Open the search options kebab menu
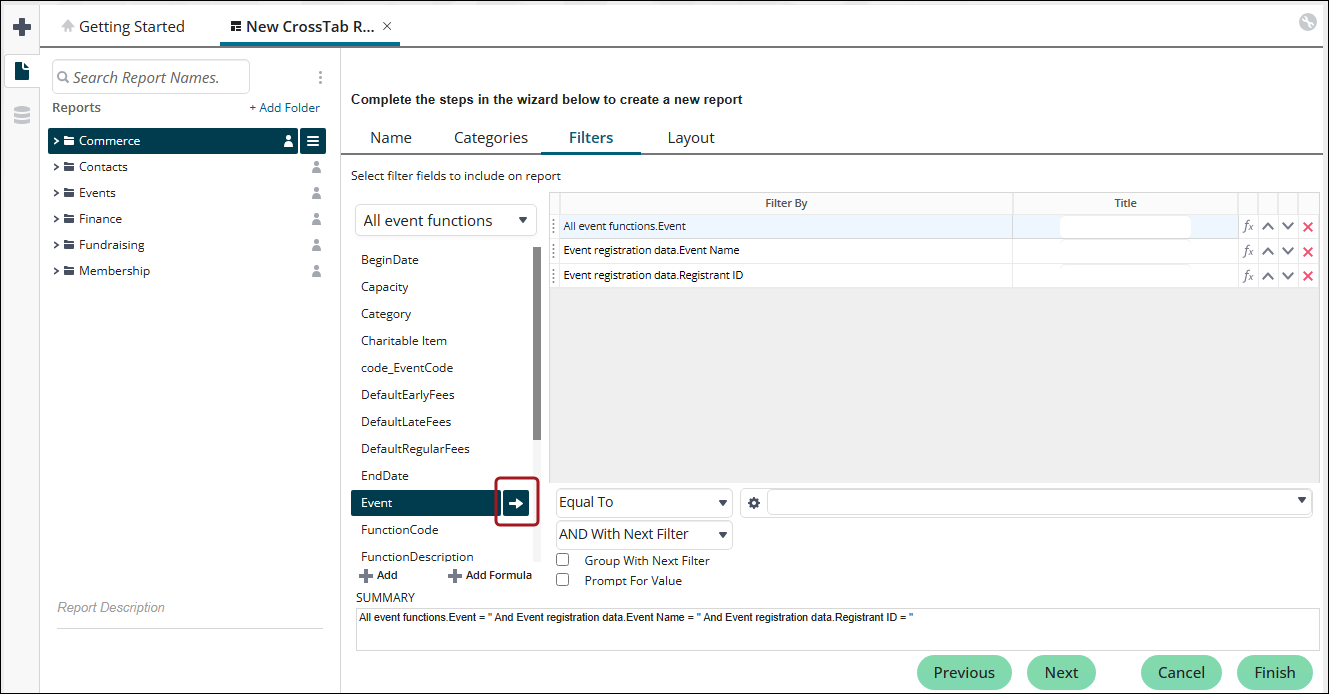 coord(320,77)
